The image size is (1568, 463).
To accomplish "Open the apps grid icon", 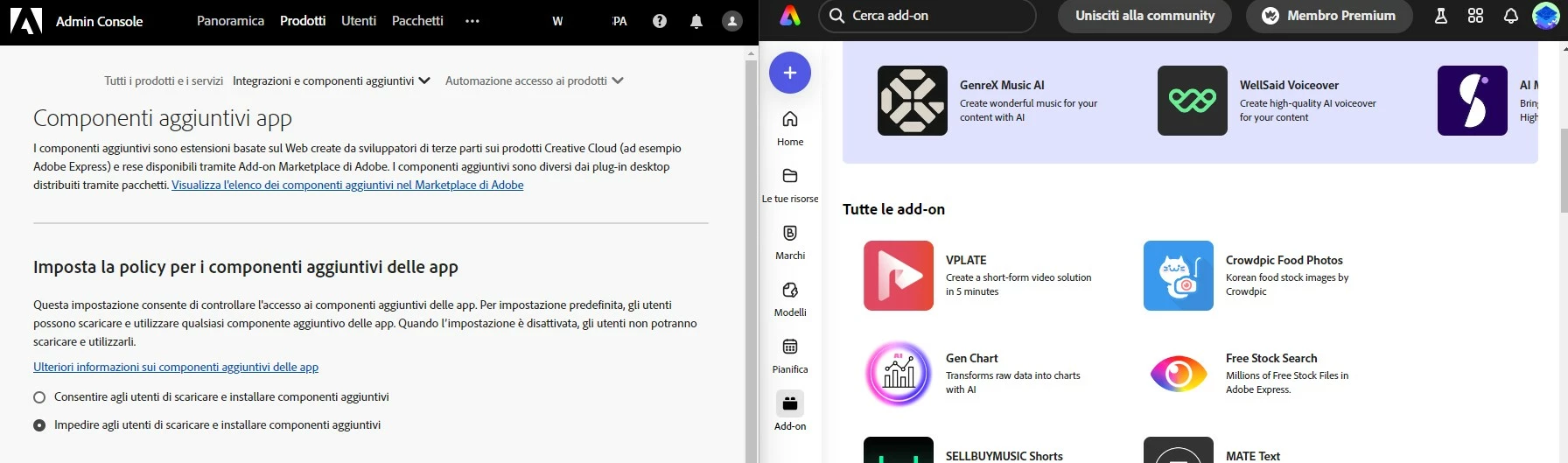I will tap(1476, 16).
